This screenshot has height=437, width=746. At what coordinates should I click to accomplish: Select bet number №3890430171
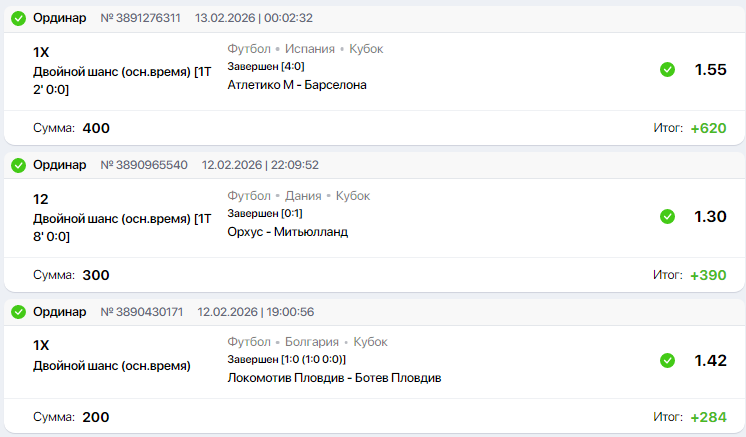click(141, 312)
